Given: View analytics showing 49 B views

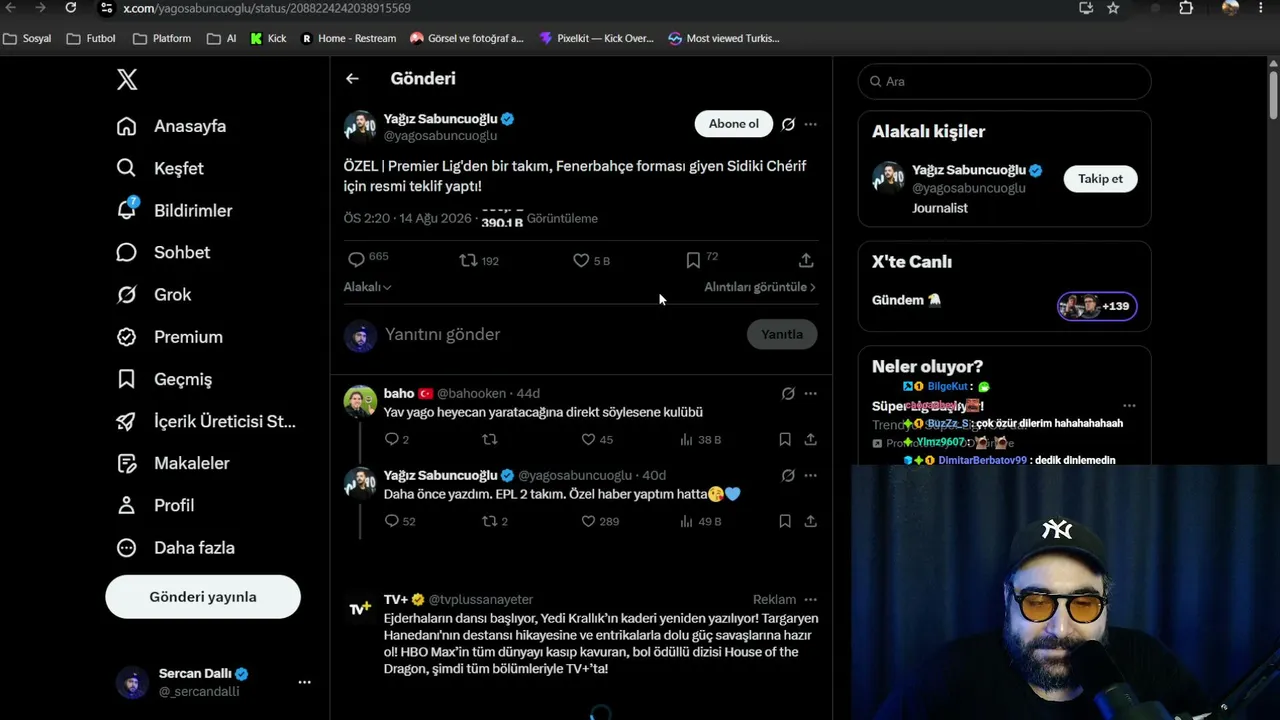Looking at the screenshot, I should pos(700,521).
